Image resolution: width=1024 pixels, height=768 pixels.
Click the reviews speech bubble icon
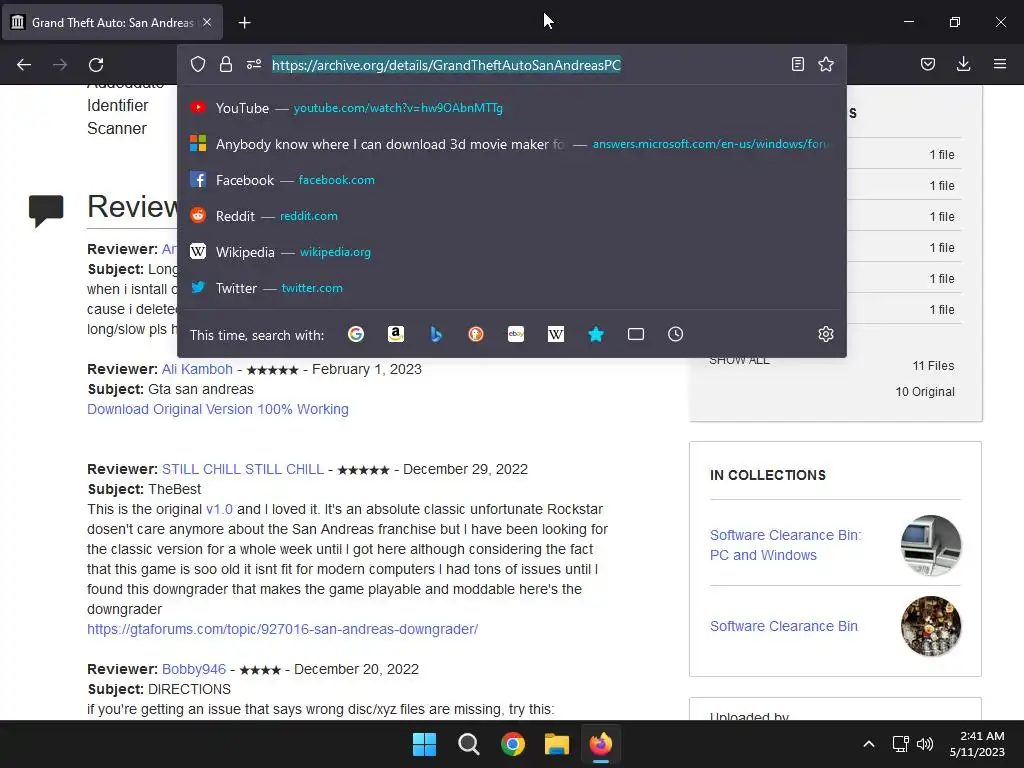(x=46, y=210)
